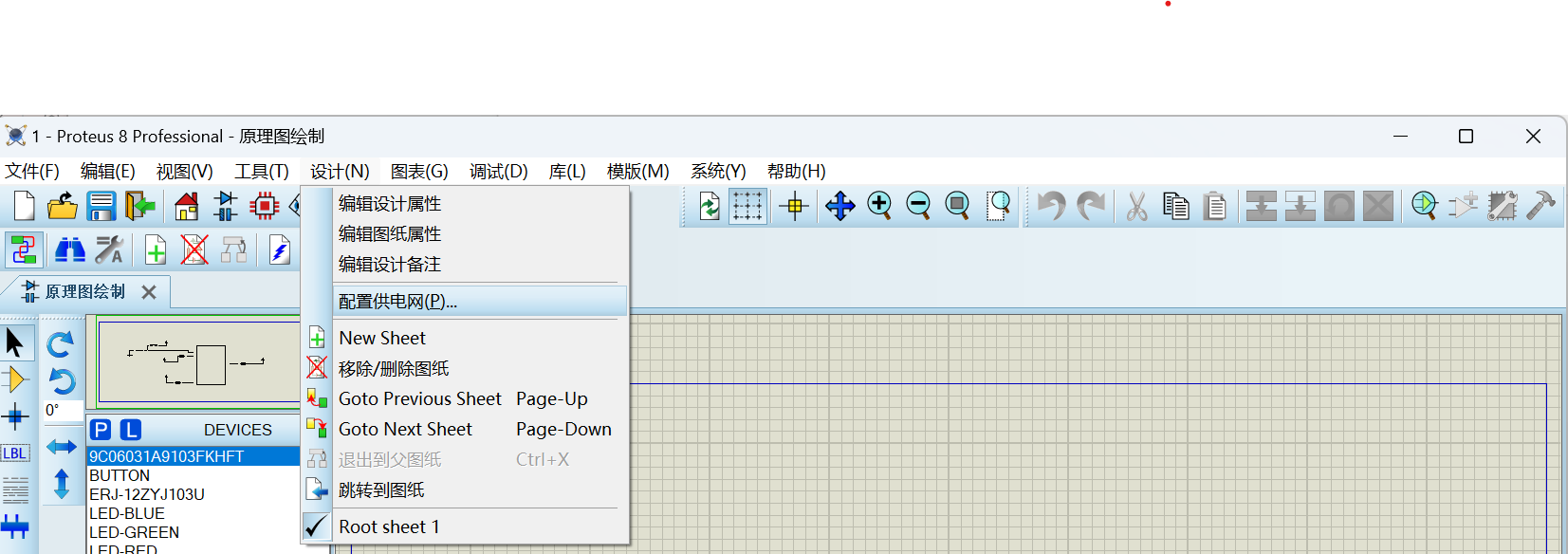Image resolution: width=1568 pixels, height=554 pixels.
Task: Open the 图表(G) menu
Action: 419,172
